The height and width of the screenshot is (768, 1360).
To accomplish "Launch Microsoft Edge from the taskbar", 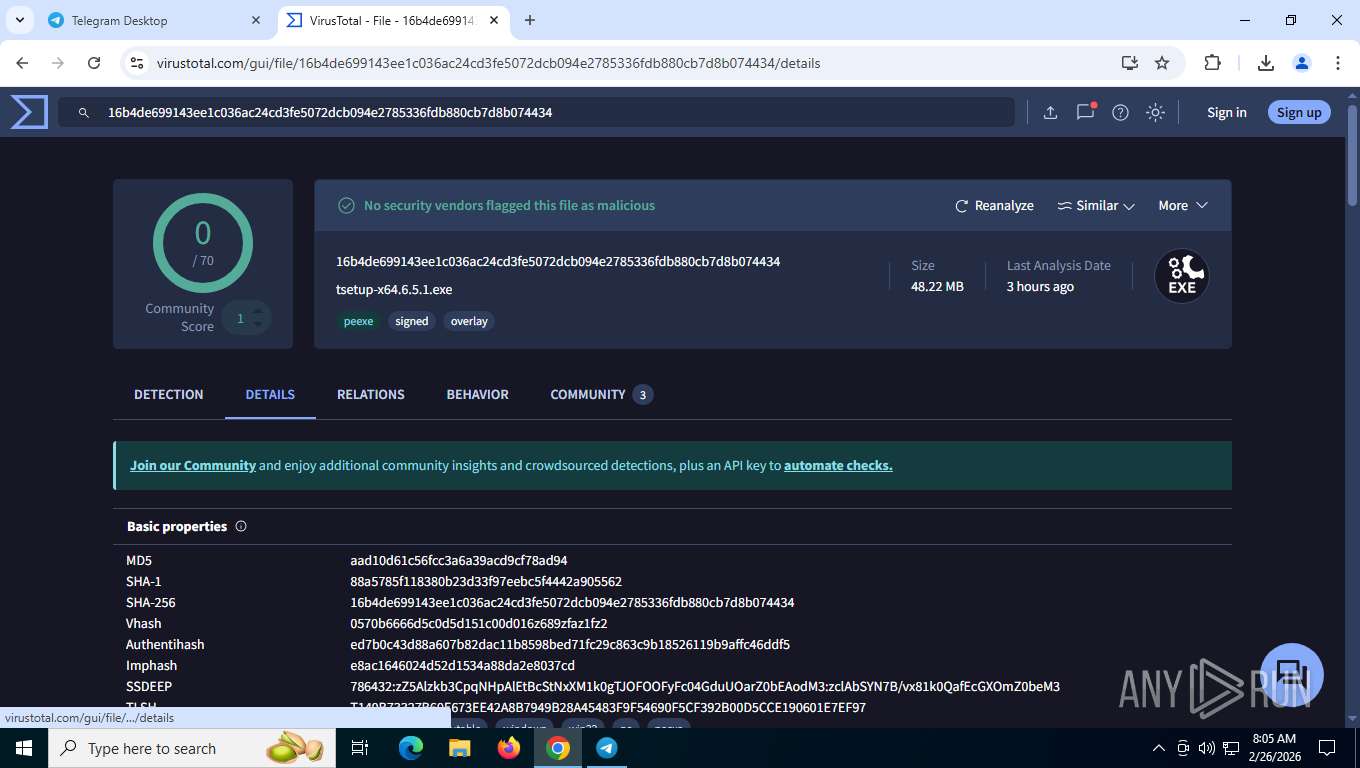I will [x=411, y=748].
